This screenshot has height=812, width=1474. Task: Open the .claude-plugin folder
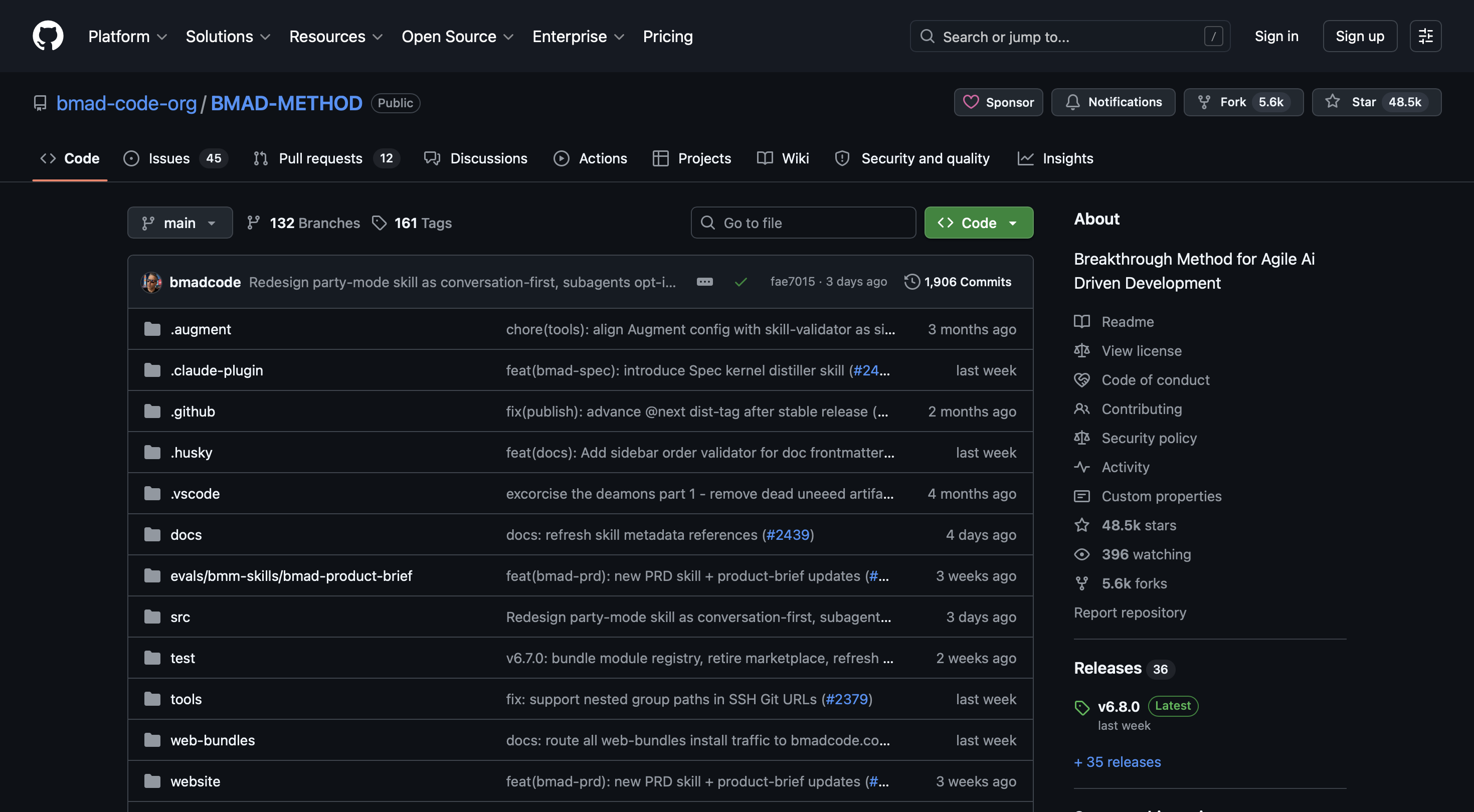tap(217, 370)
